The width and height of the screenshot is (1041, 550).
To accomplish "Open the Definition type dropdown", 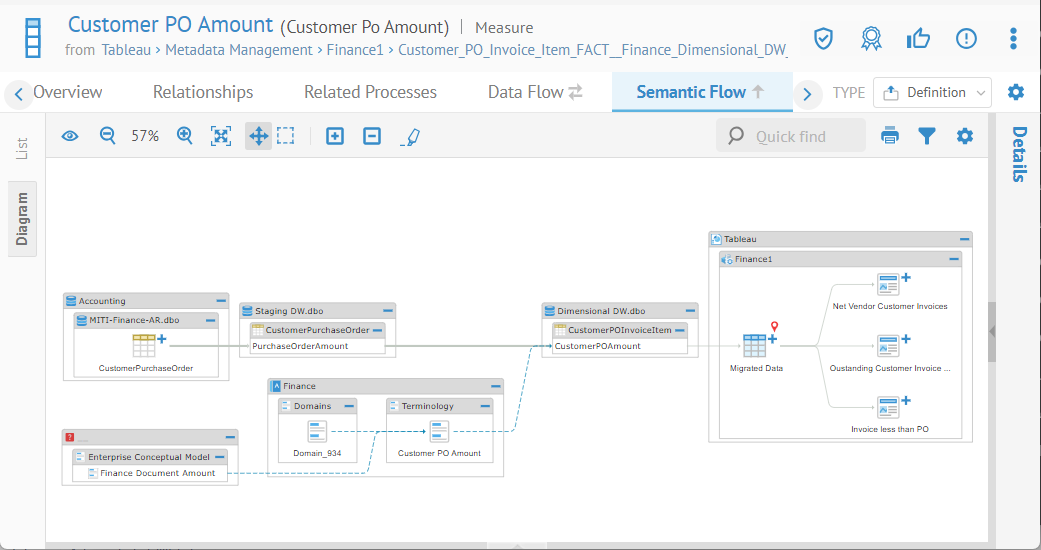I will pos(932,93).
